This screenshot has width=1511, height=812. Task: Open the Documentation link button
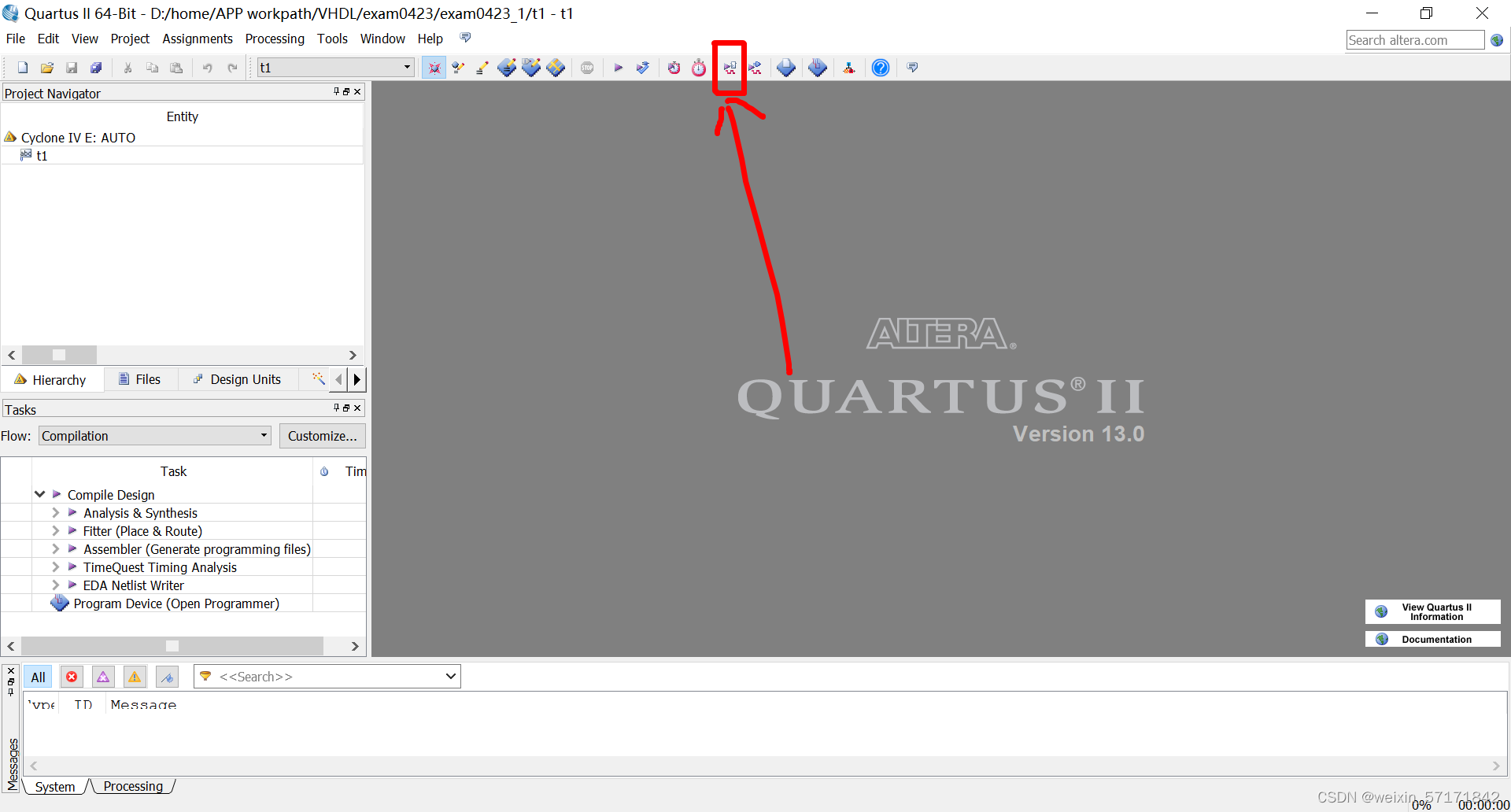coord(1432,639)
